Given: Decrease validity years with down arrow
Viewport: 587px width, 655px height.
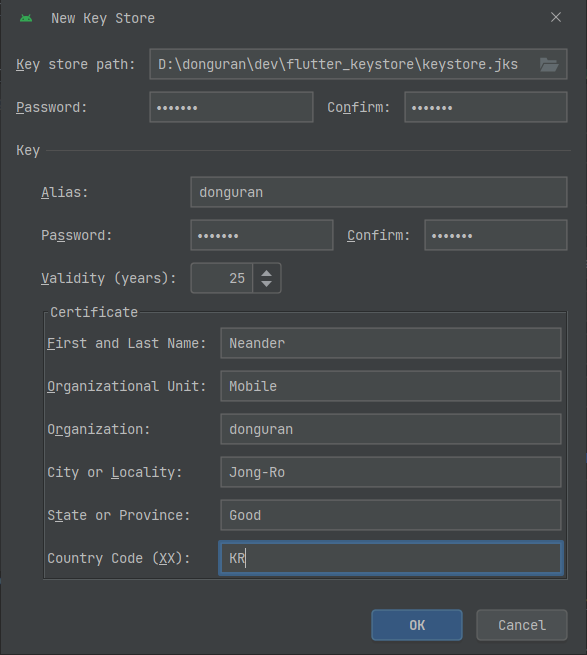Looking at the screenshot, I should [x=267, y=284].
